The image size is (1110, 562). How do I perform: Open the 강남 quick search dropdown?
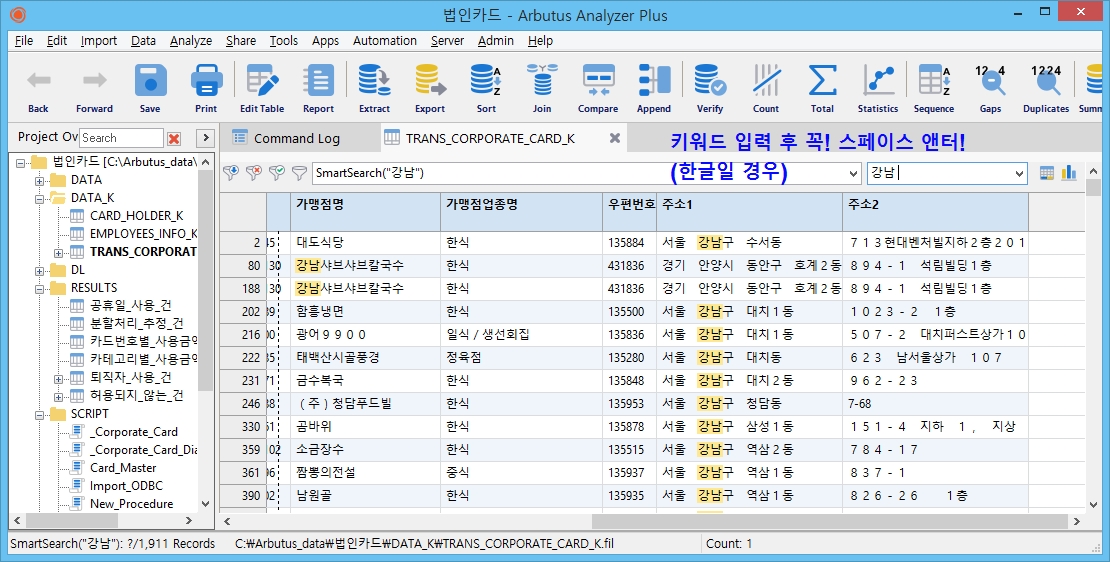coord(1019,173)
